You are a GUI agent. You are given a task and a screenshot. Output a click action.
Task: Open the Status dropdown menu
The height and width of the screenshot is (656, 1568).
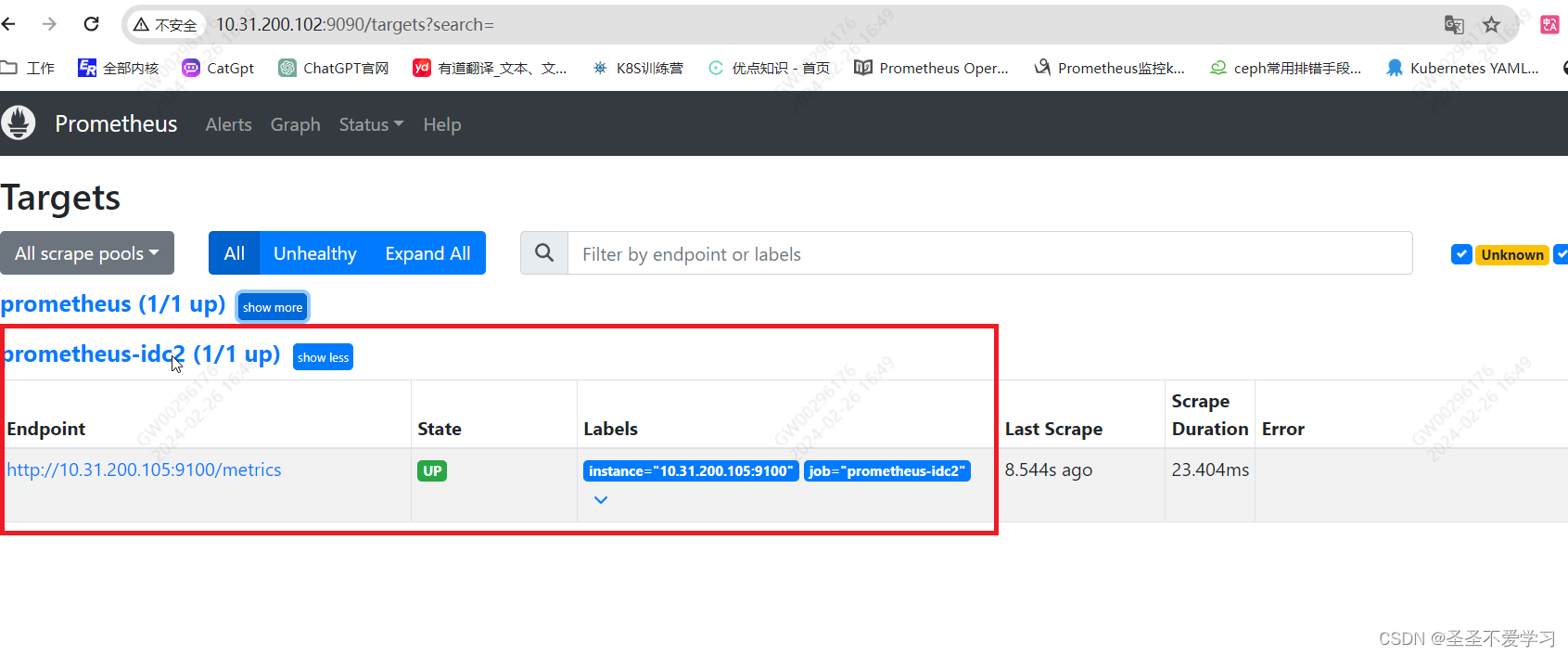371,124
